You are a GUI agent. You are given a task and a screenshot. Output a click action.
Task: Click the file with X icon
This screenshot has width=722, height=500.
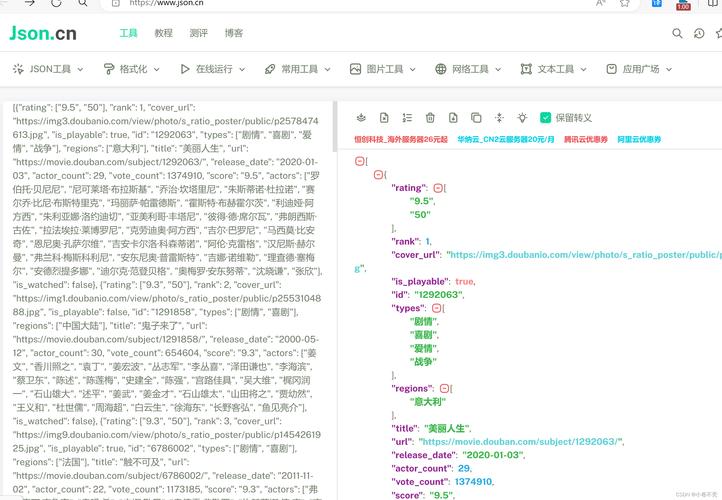384,118
